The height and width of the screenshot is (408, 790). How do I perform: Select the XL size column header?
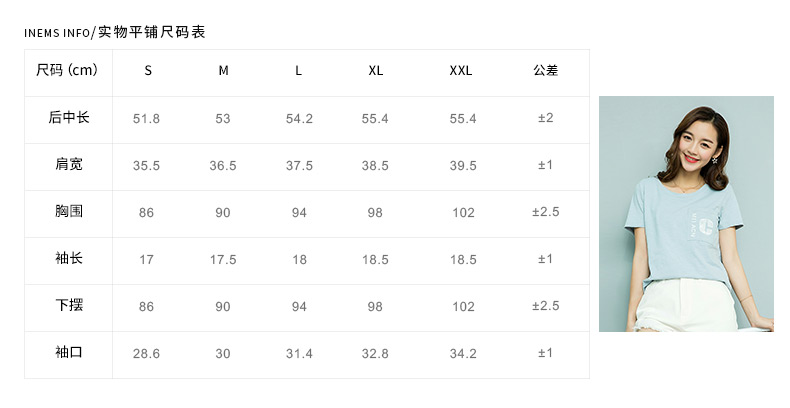(x=375, y=71)
